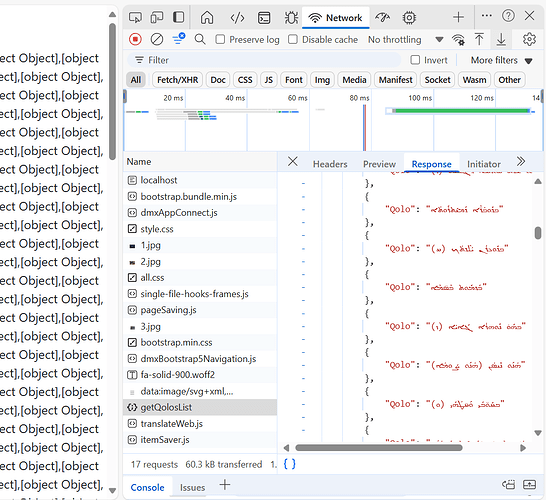Check the Invert filter checkbox
Image resolution: width=546 pixels, height=500 pixels.
tap(415, 60)
